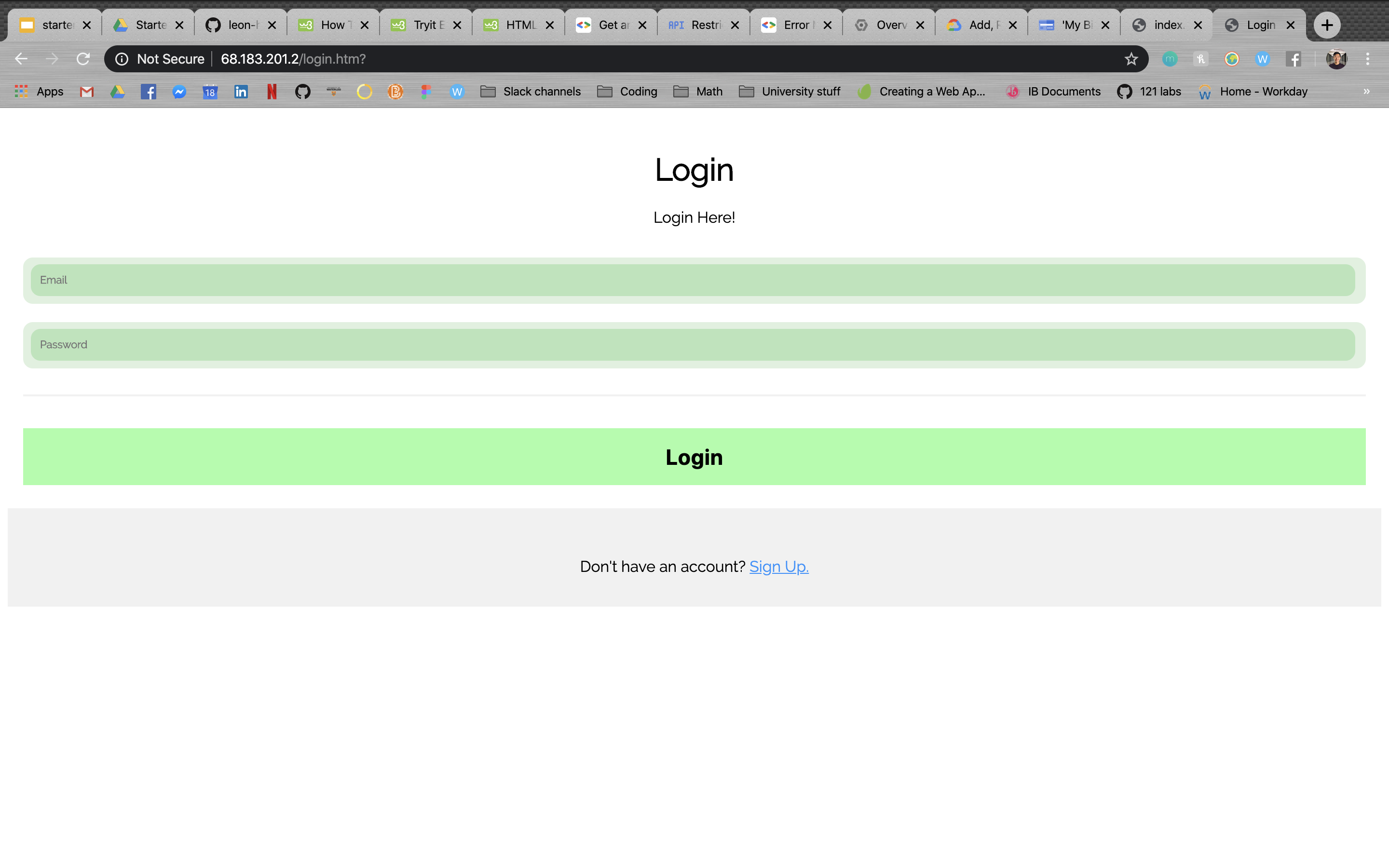
Task: Bookmark this page with star icon
Action: point(1130,58)
